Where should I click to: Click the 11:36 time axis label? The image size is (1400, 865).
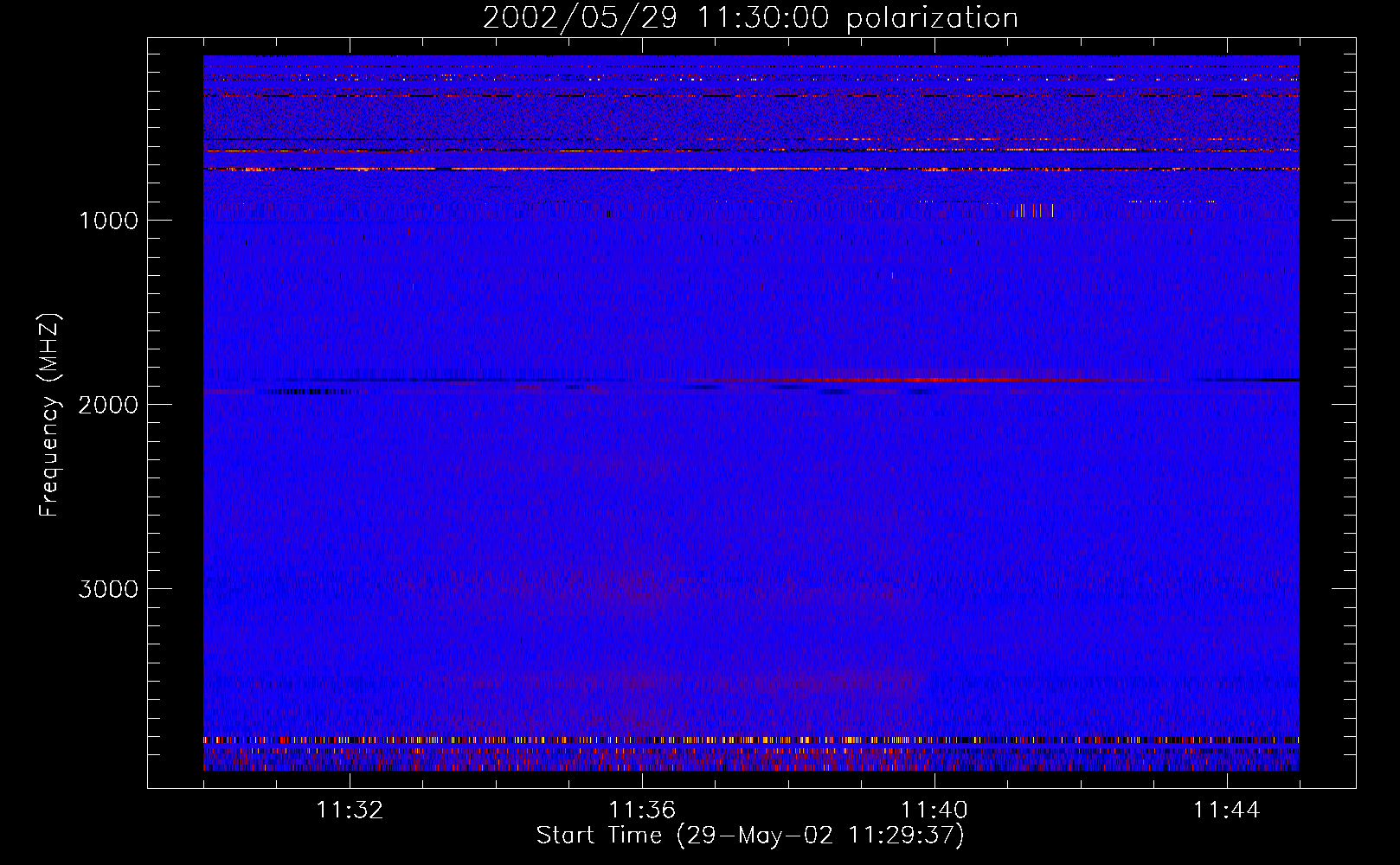click(642, 811)
